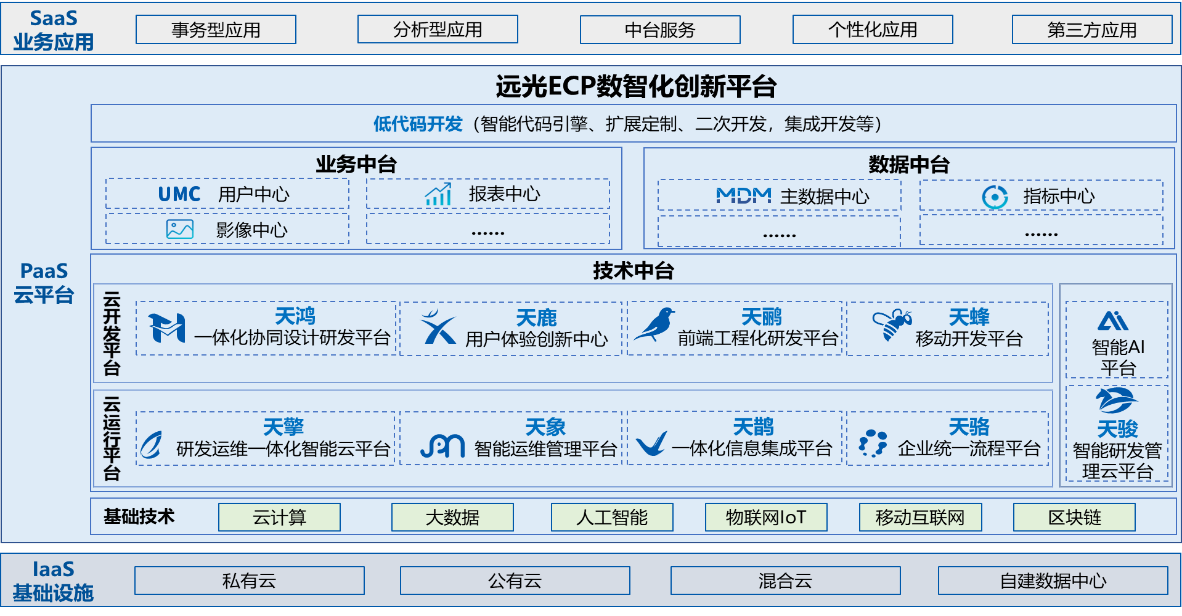Click the 智能运维管理平台 text
Image resolution: width=1182 pixels, height=616 pixels.
pyautogui.click(x=545, y=449)
